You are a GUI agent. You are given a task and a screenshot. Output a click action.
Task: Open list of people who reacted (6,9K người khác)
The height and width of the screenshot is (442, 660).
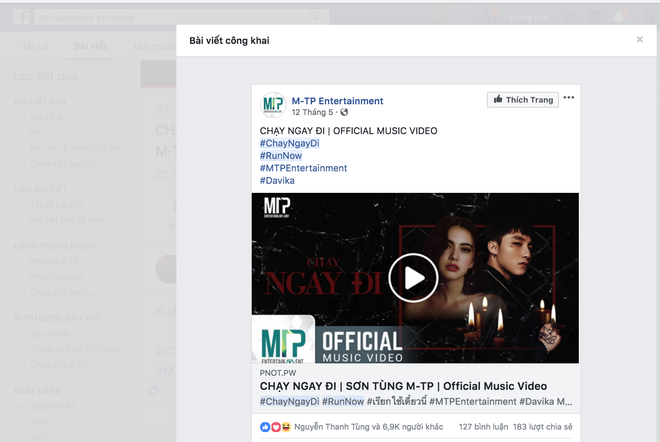click(x=369, y=427)
